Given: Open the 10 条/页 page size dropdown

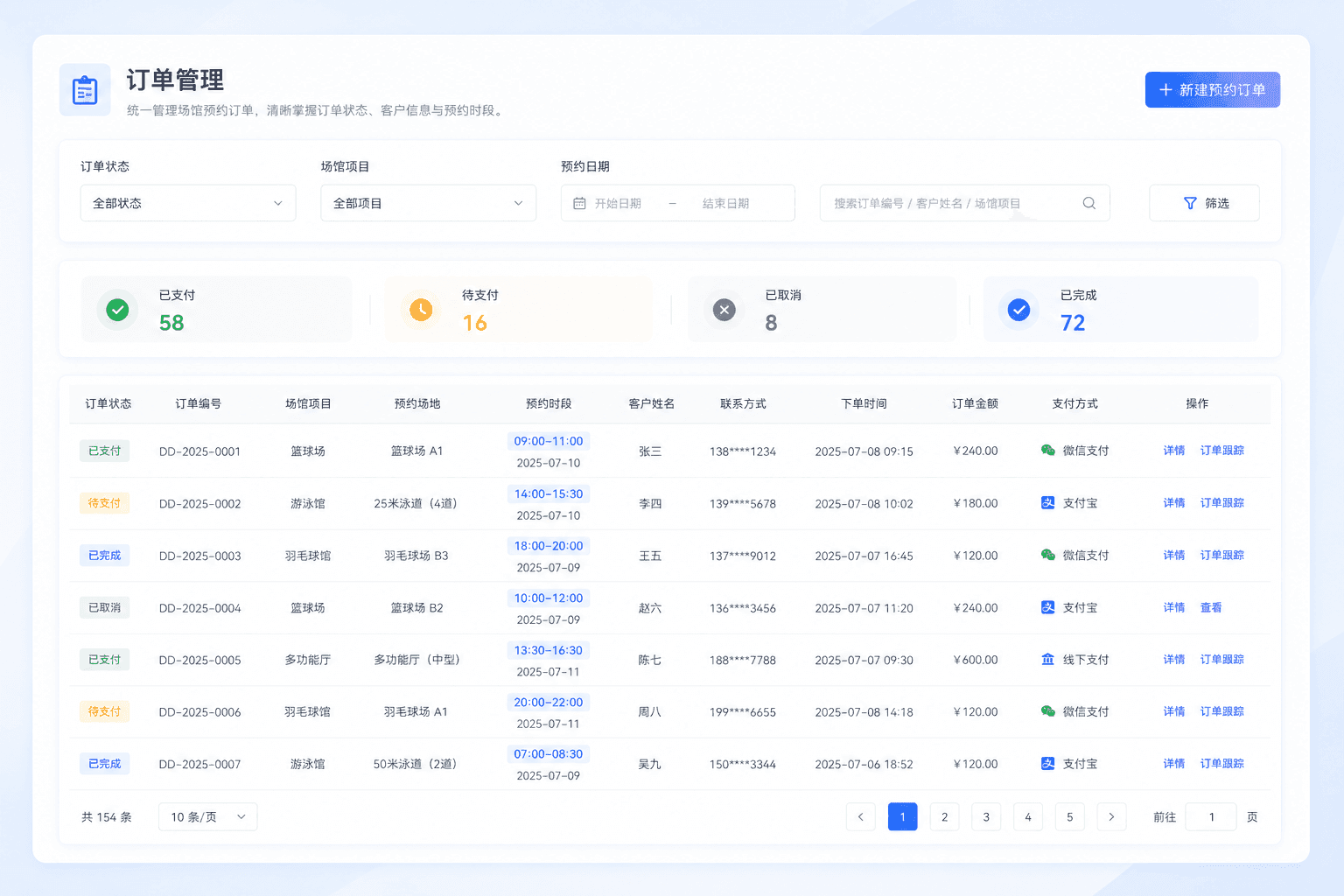Looking at the screenshot, I should [208, 816].
